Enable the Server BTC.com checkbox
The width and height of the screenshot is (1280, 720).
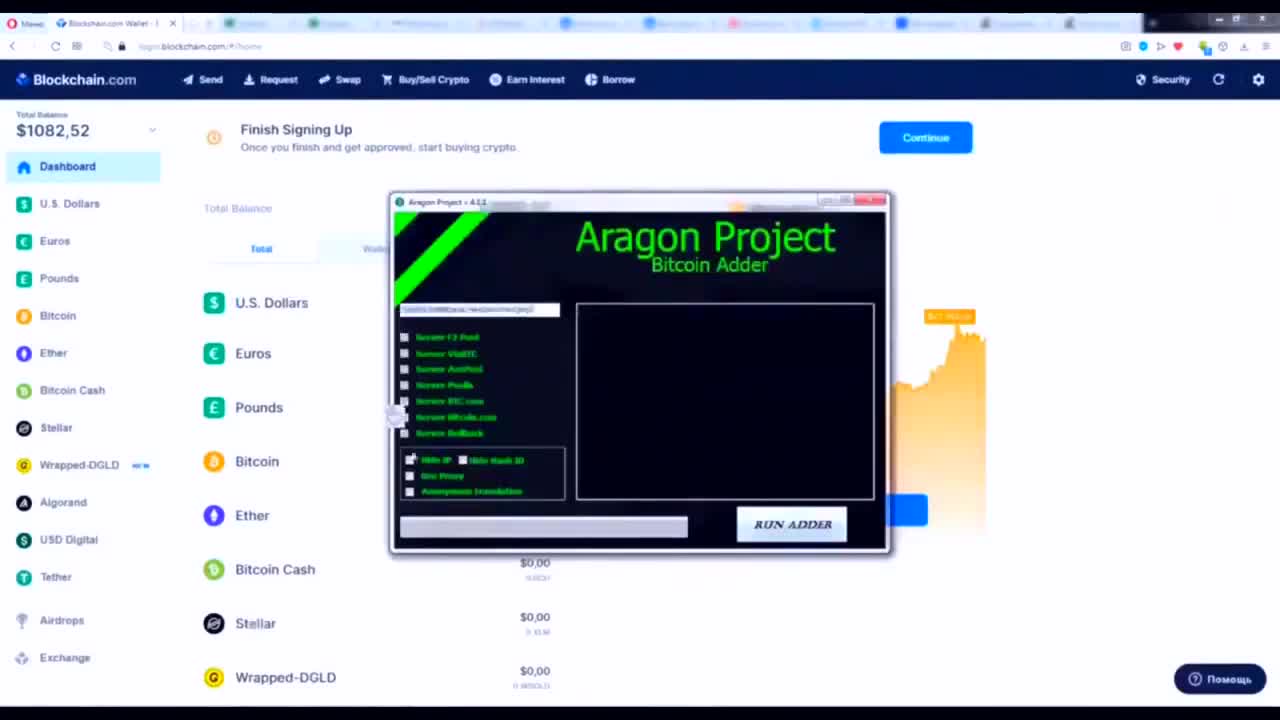pyautogui.click(x=404, y=402)
